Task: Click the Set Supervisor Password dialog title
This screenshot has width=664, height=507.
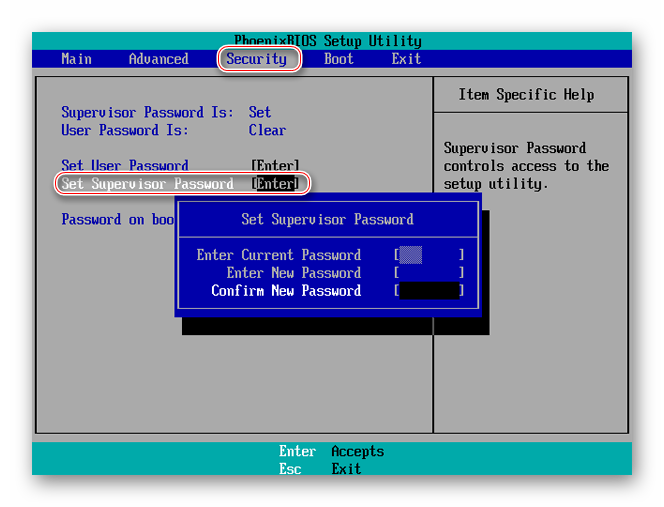Action: pyautogui.click(x=327, y=219)
